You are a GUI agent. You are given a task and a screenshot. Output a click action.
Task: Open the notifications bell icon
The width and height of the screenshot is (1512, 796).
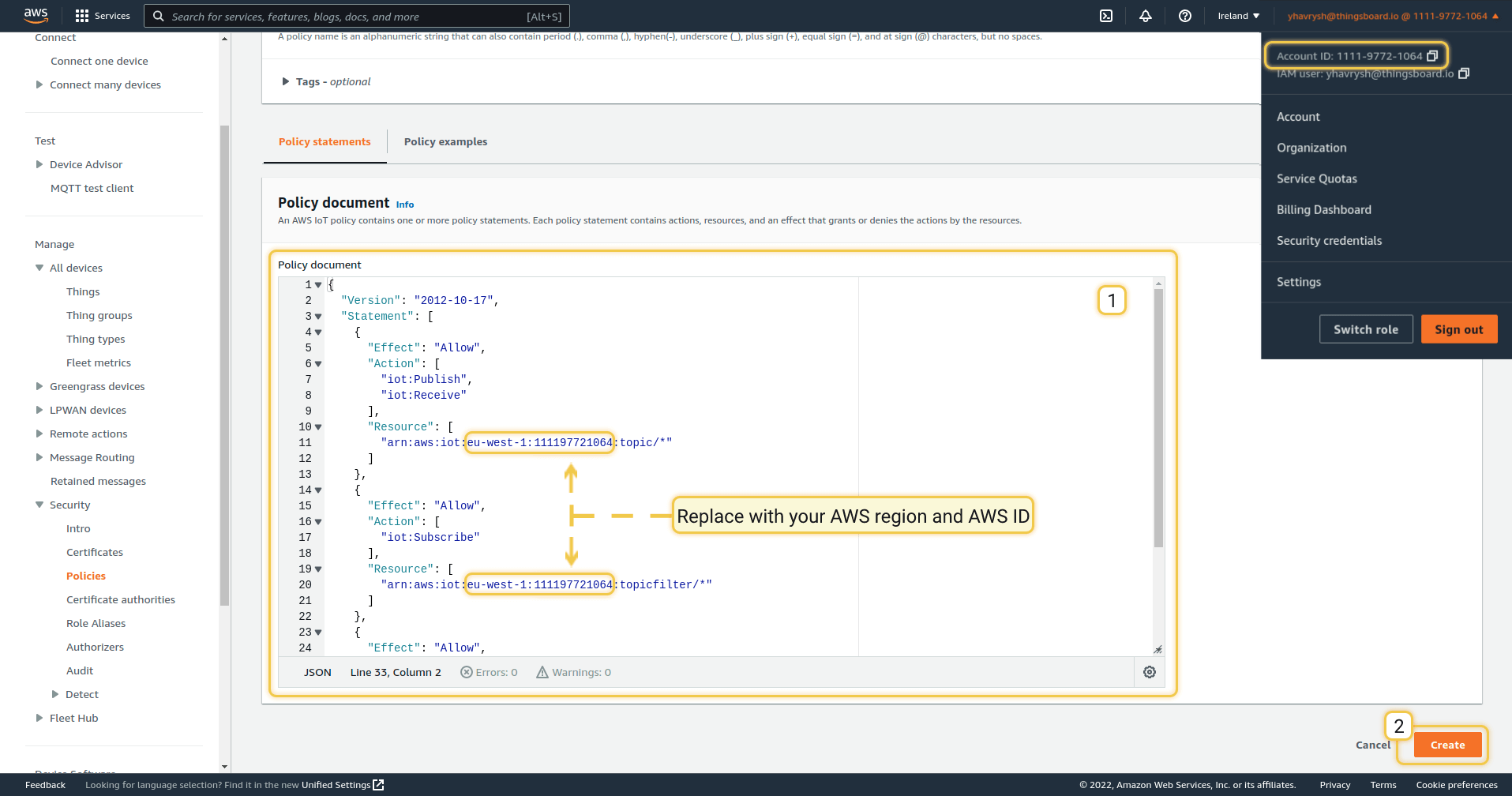tap(1145, 16)
